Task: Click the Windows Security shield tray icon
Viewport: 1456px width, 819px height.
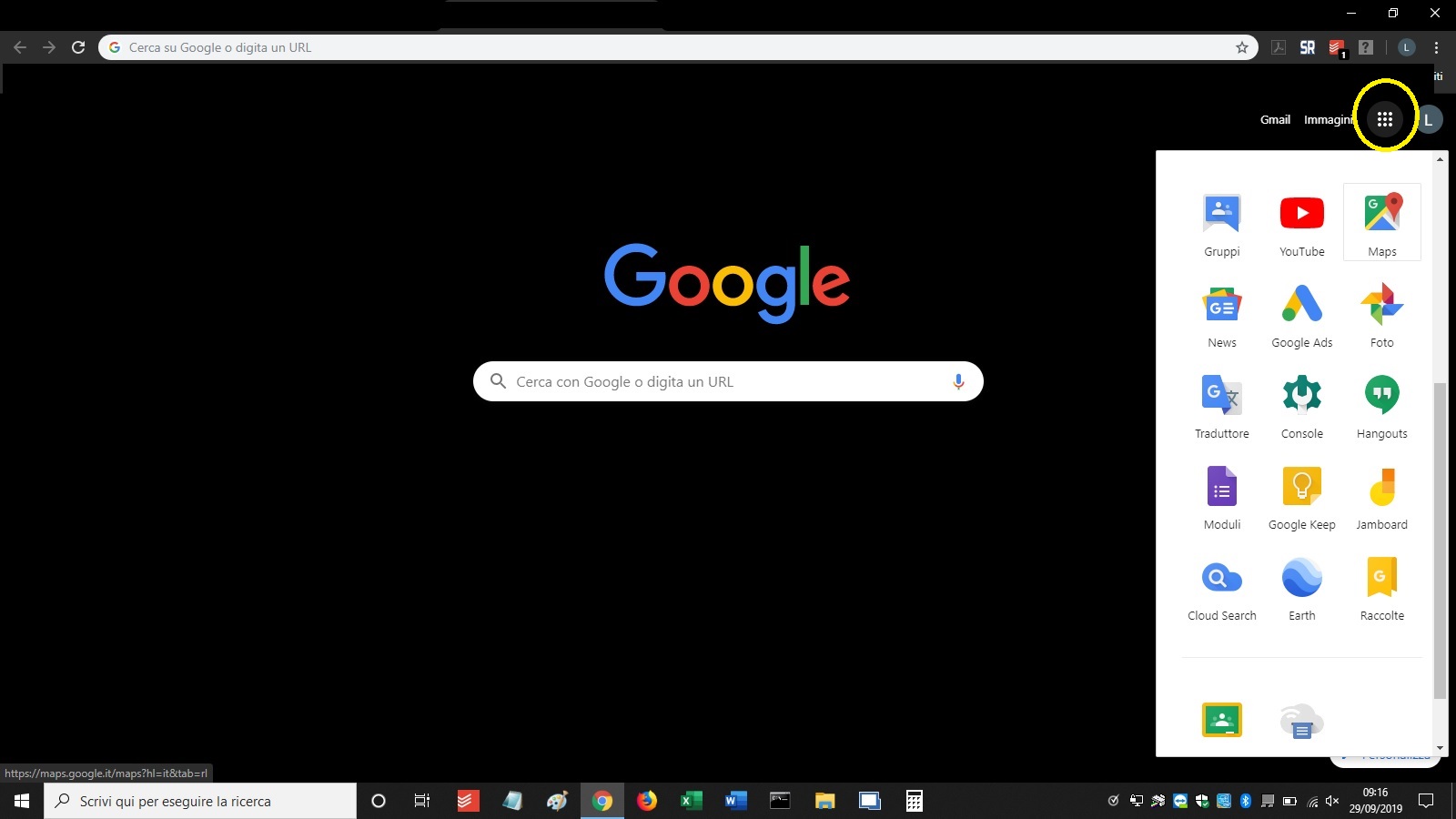Action: point(1202,801)
